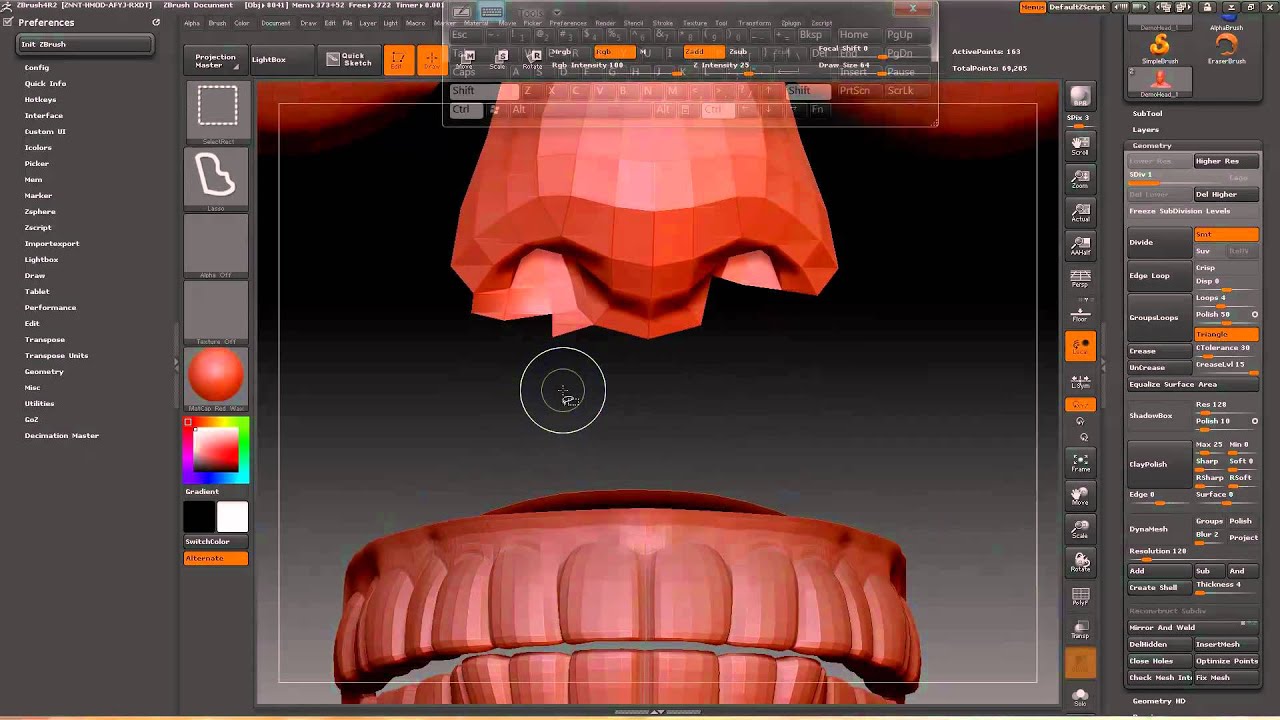1280x720 pixels.
Task: Toggle Solo mode
Action: [1080, 696]
